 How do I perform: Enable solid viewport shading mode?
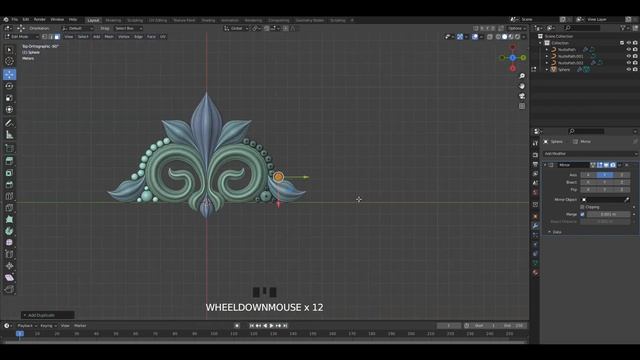click(504, 37)
